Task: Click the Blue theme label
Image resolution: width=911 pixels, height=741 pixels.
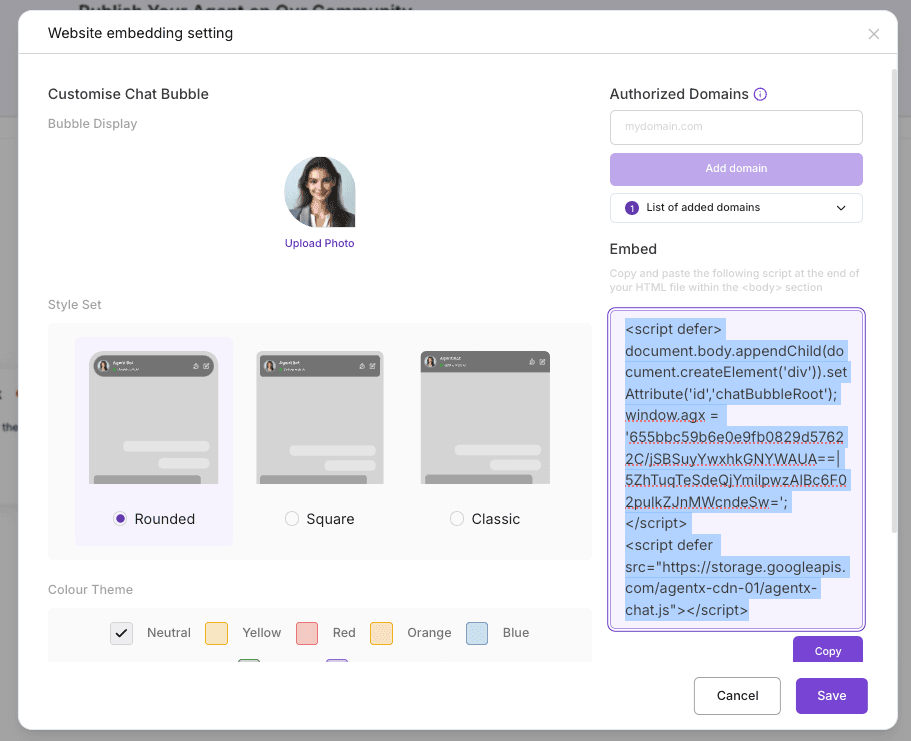Action: pos(515,633)
